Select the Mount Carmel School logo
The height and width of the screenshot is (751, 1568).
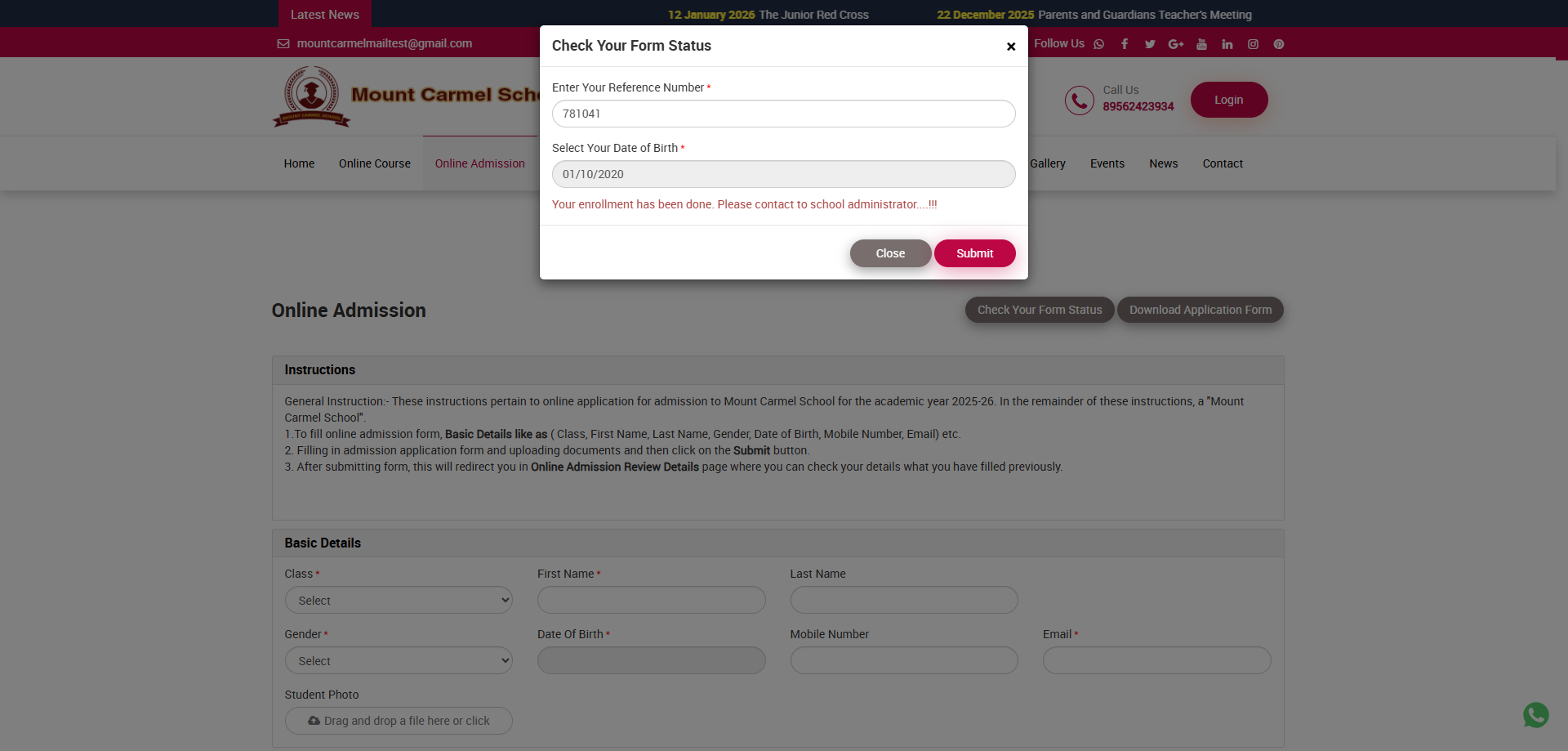click(311, 96)
